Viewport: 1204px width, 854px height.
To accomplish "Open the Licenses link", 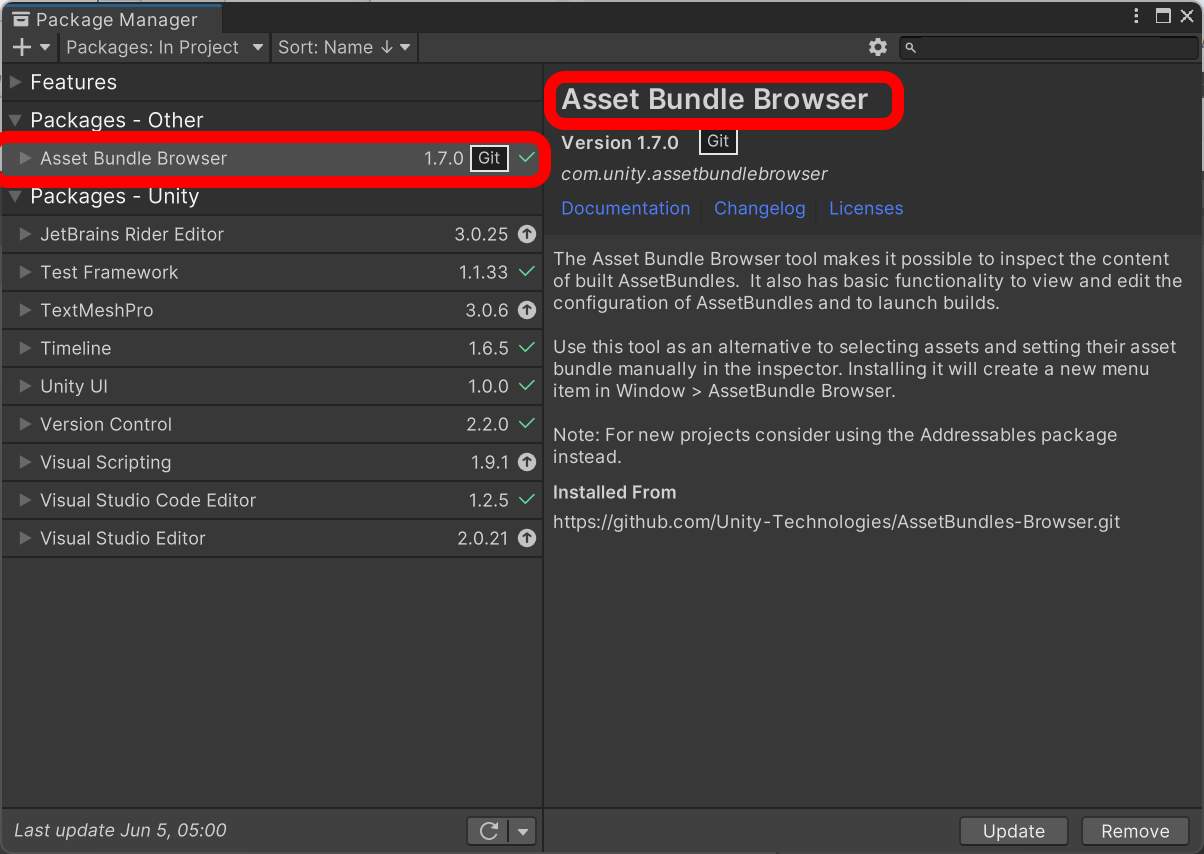I will pos(866,208).
